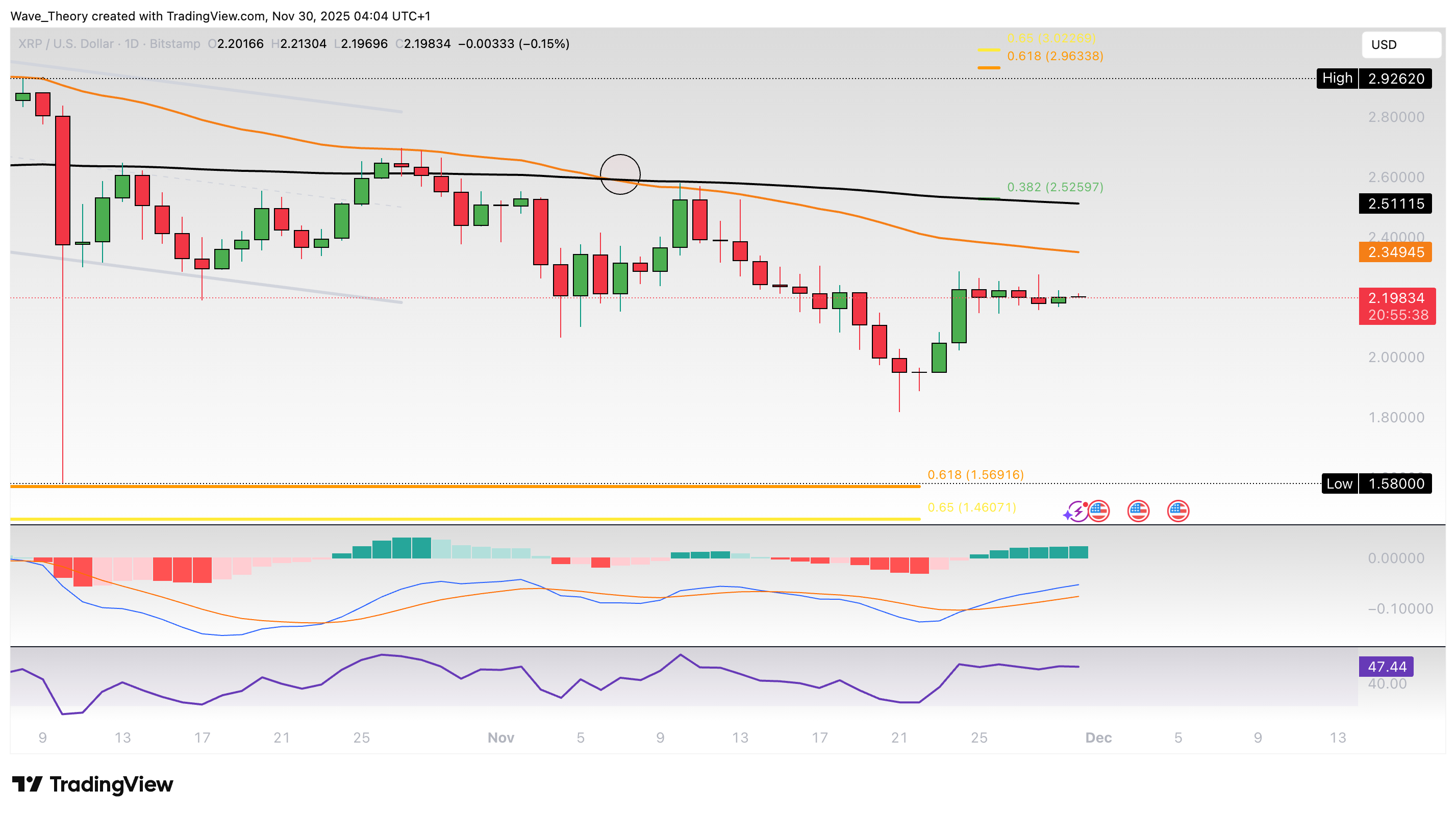Click the purple RSI 47.44 value label
1456x815 pixels.
point(1387,667)
